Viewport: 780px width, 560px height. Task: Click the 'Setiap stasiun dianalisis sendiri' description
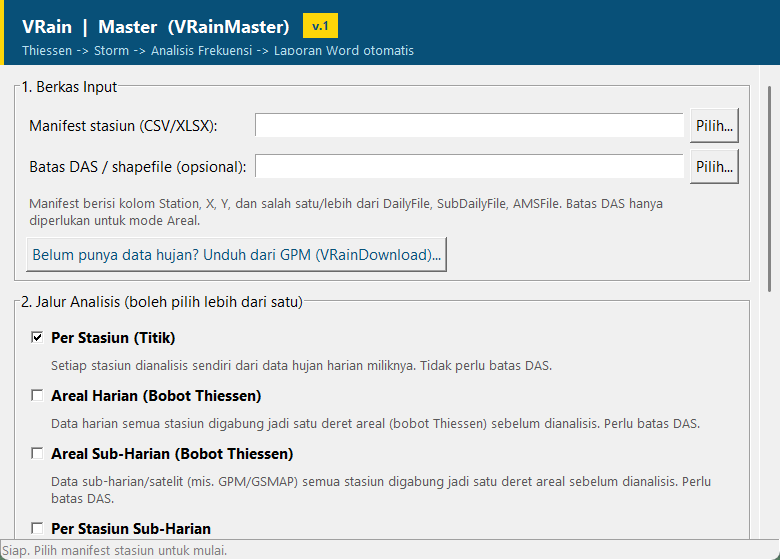tap(301, 366)
